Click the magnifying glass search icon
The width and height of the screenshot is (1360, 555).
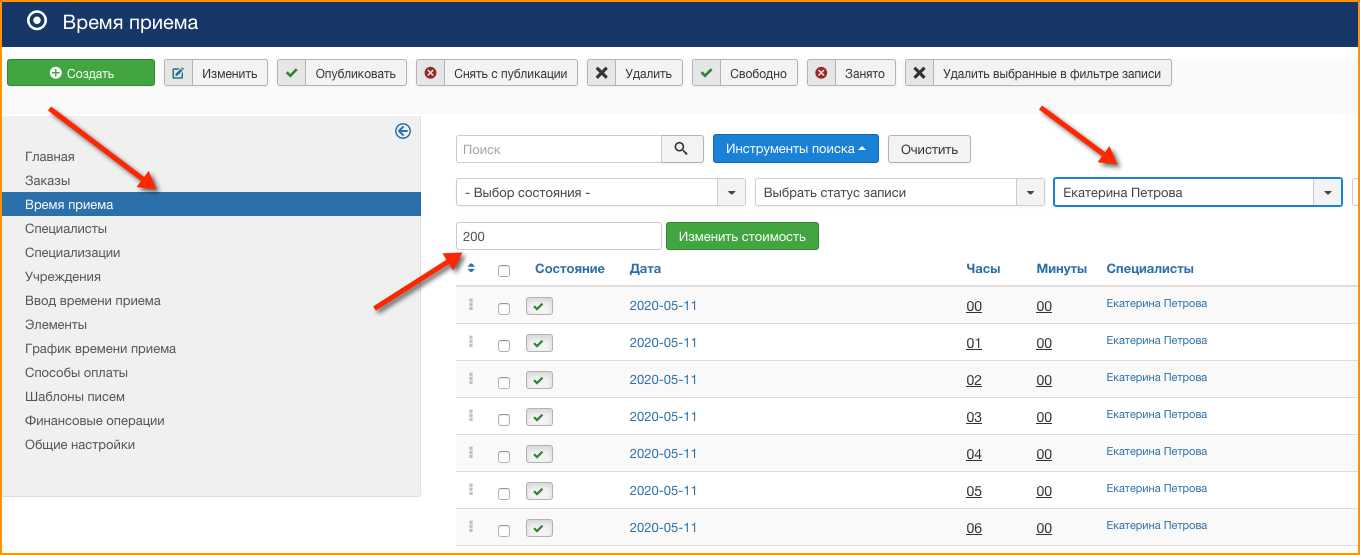(x=681, y=149)
